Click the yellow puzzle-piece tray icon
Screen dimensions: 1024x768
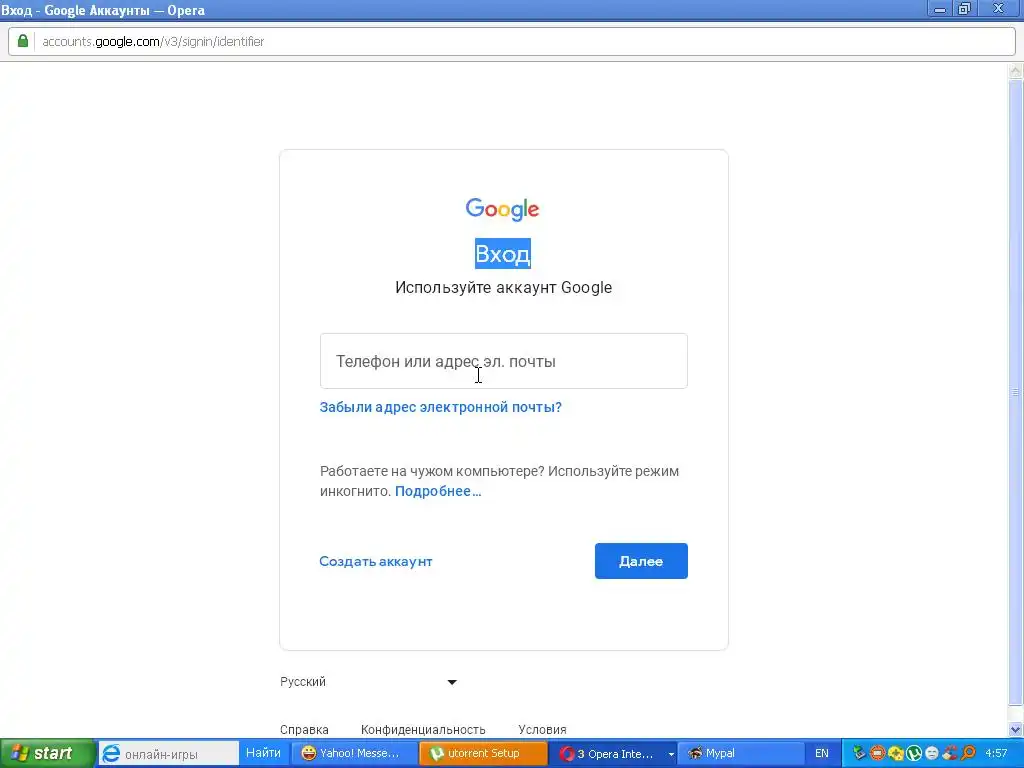(895, 754)
